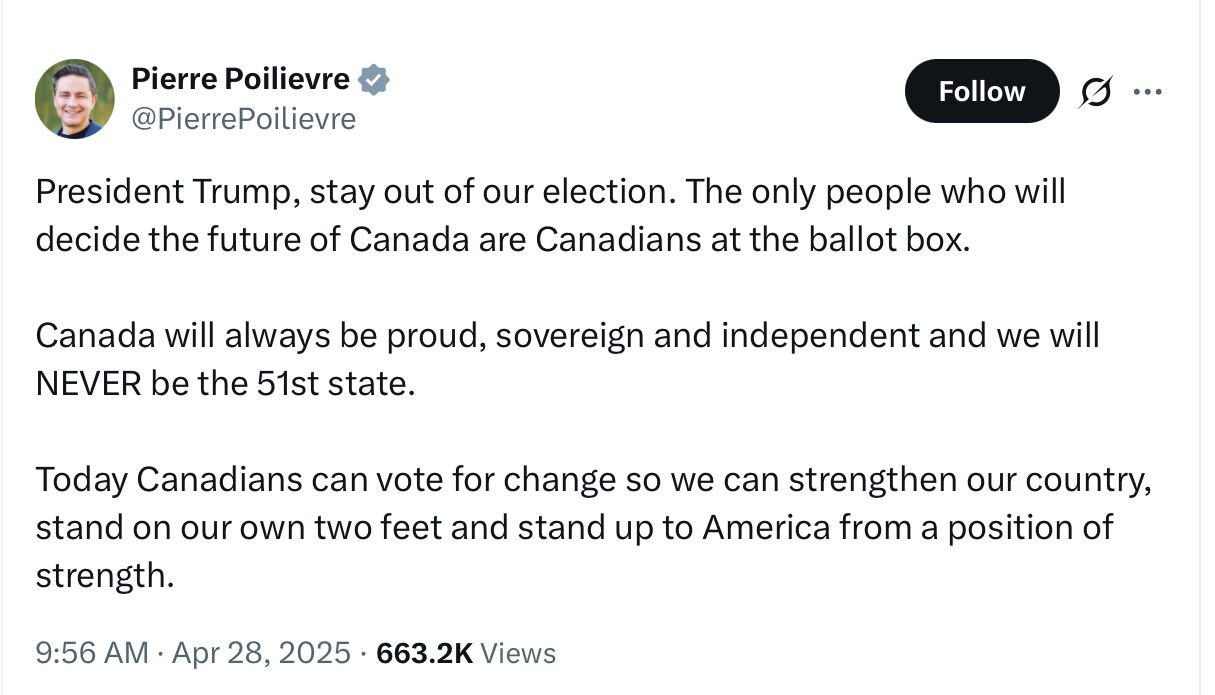1215x695 pixels.
Task: Open Pierre Poilievre's profile photo
Action: (74, 98)
